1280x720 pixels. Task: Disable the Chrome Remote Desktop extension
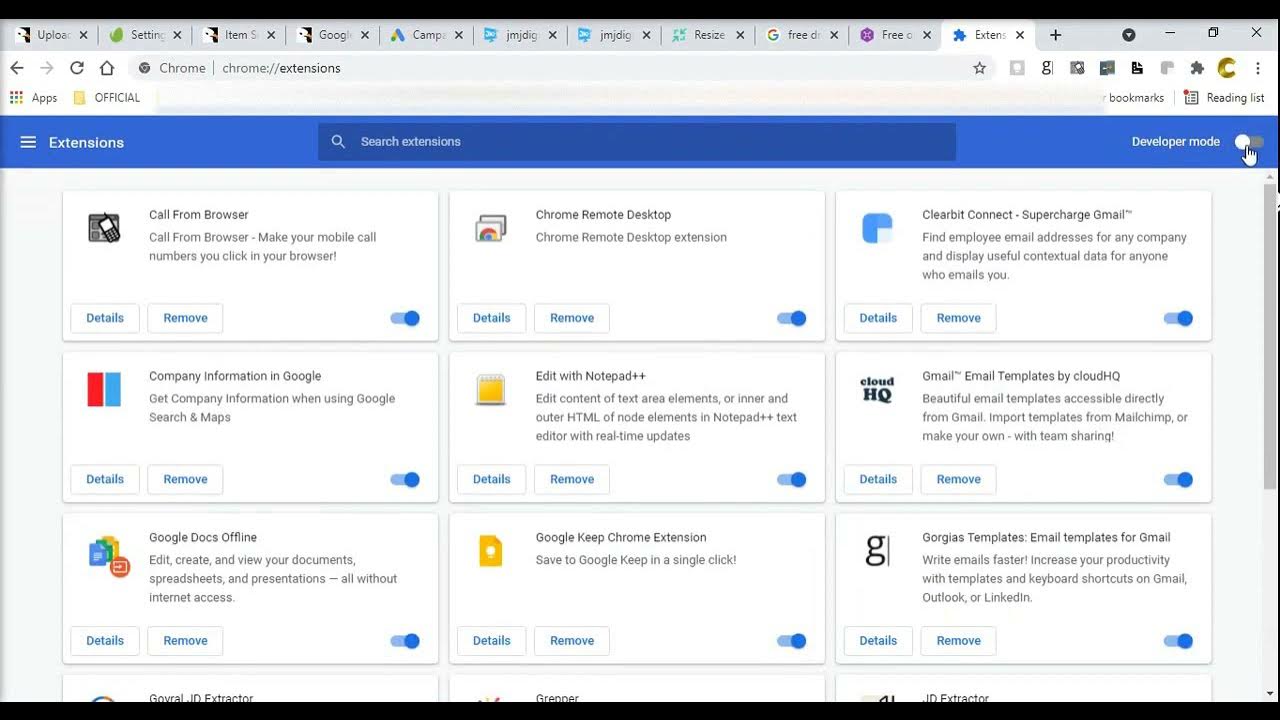792,318
